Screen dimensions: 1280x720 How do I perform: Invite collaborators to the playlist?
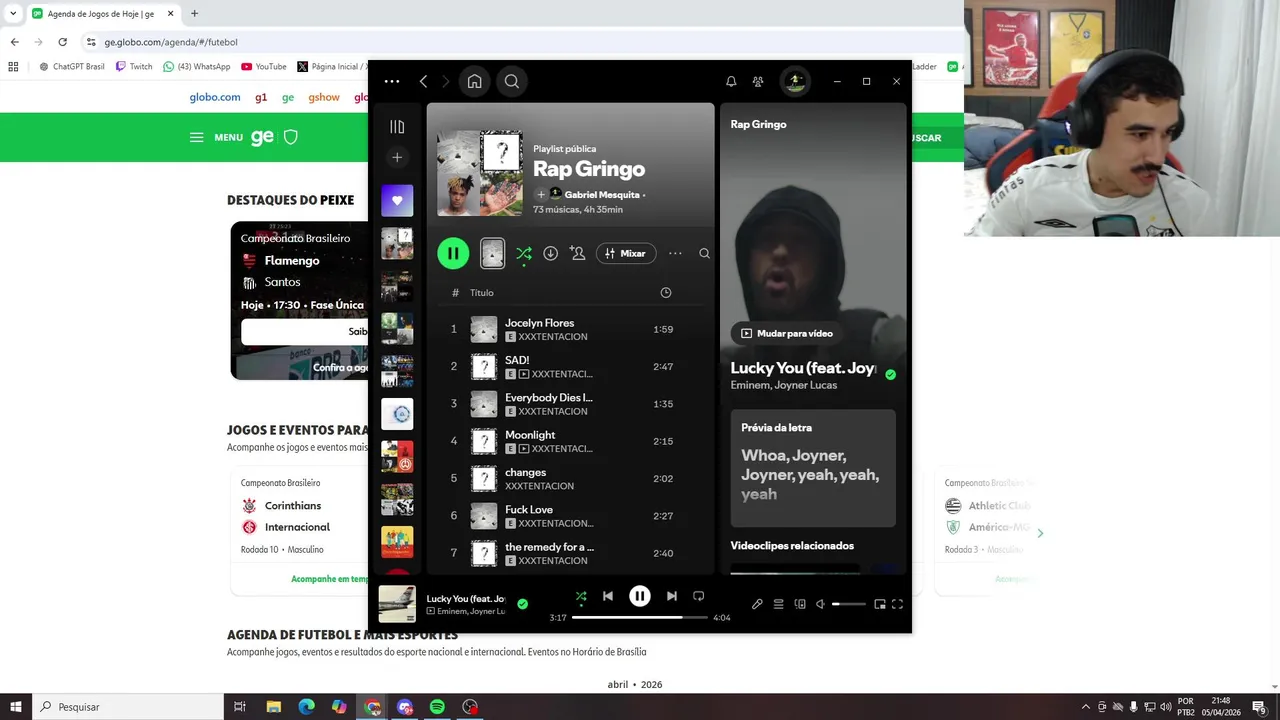[x=577, y=254]
